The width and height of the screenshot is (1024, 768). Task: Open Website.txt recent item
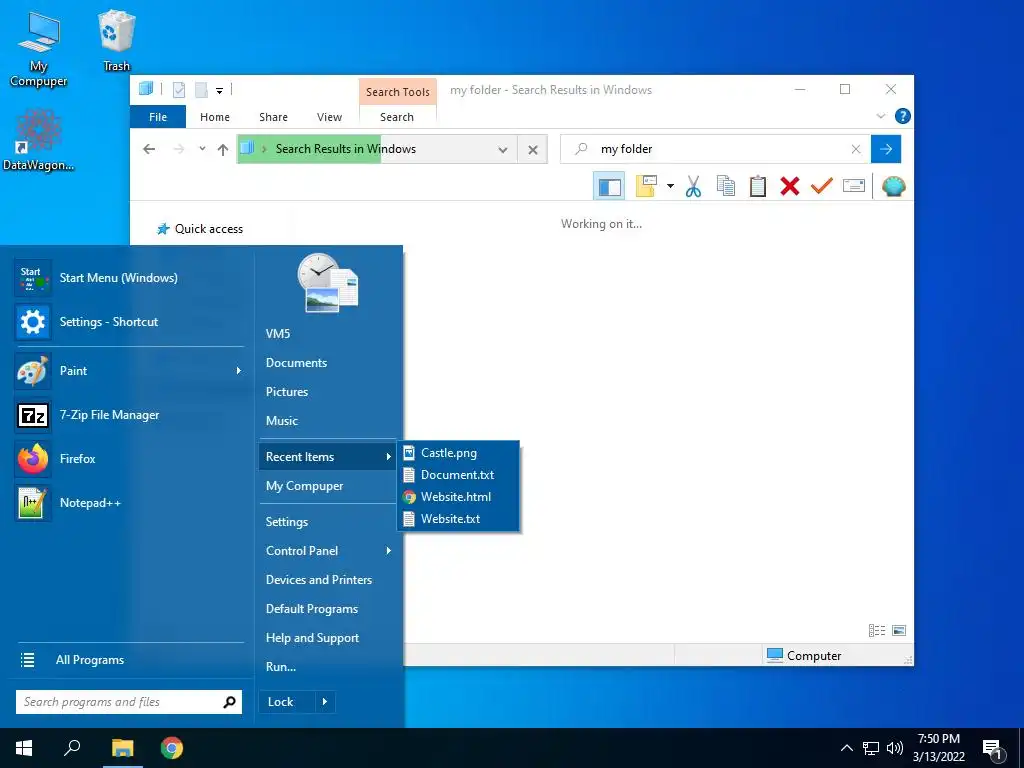(458, 519)
